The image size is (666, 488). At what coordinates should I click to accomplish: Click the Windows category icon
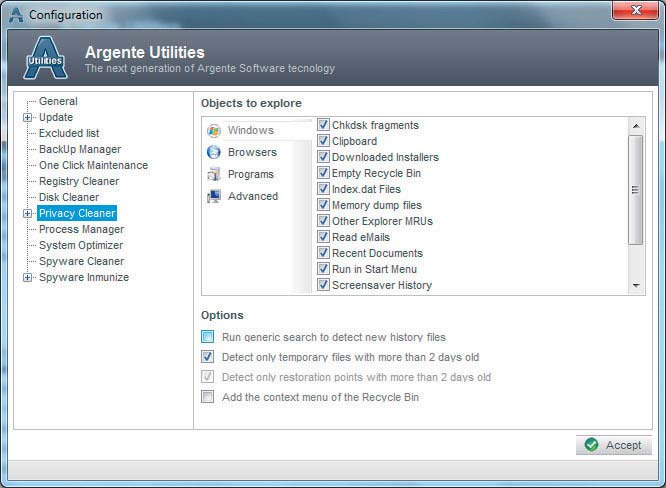(214, 130)
